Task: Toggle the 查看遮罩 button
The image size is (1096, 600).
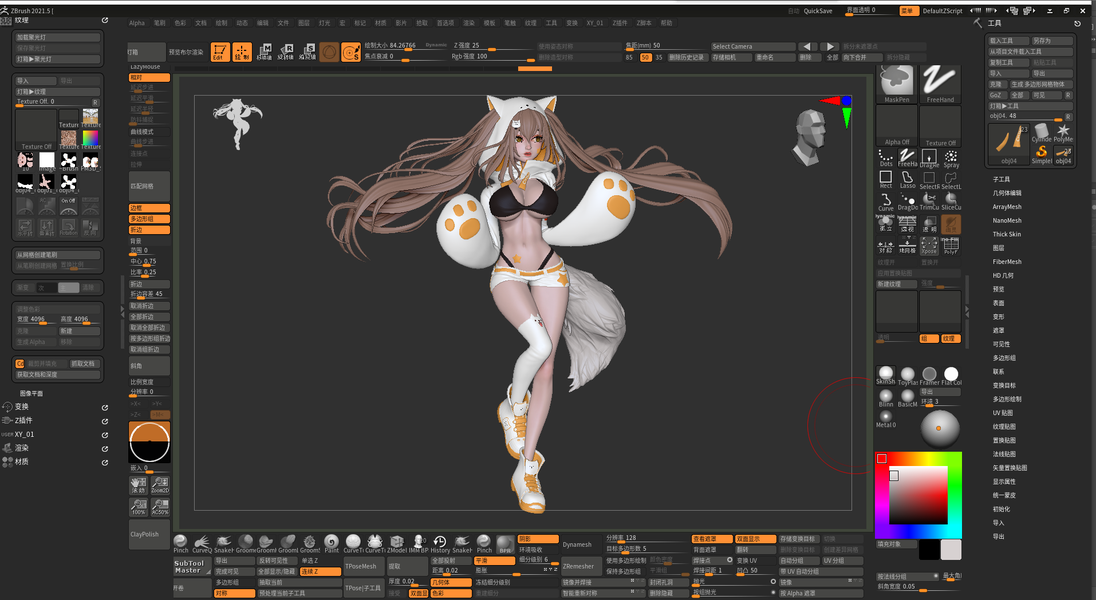Action: click(x=712, y=539)
